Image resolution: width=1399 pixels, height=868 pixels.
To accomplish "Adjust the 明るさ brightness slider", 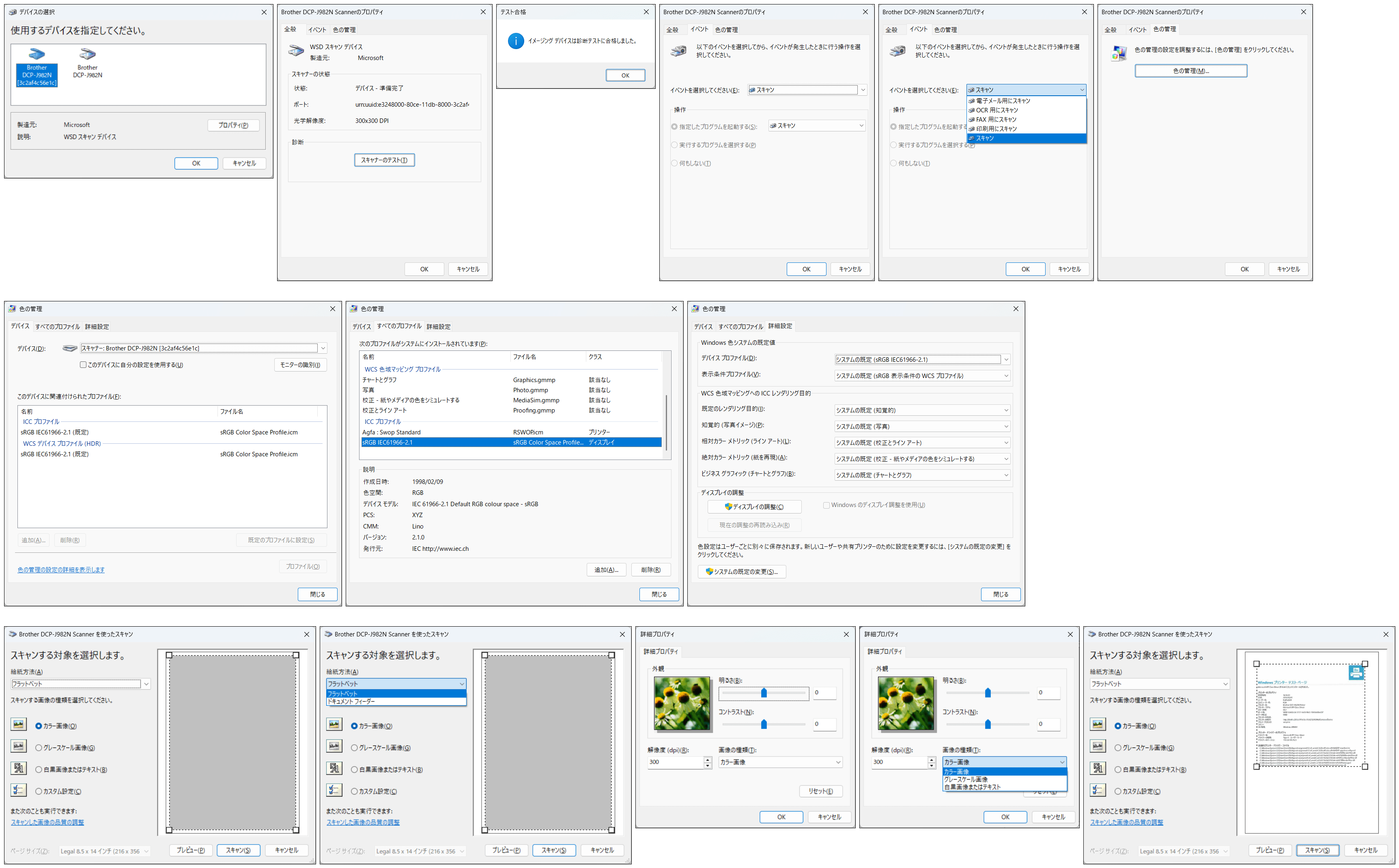I will pos(764,693).
